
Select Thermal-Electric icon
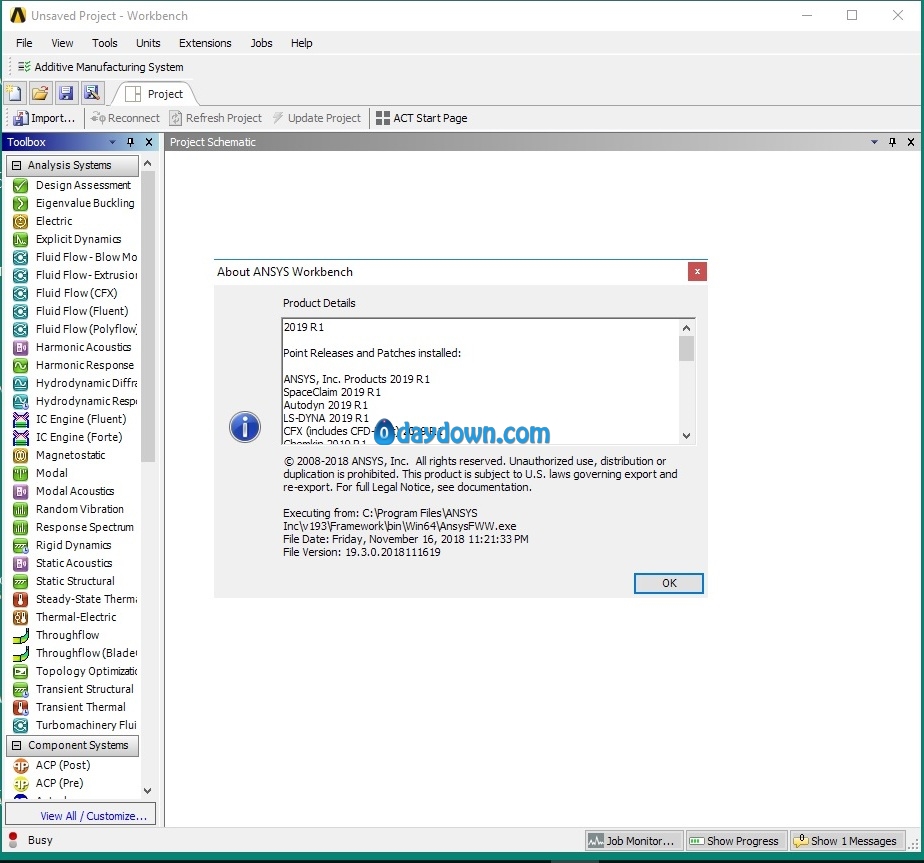coord(21,617)
